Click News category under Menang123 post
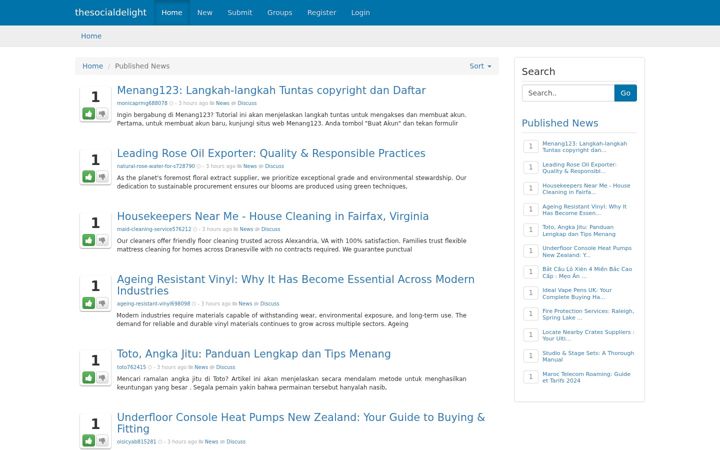720x450 pixels. tap(222, 103)
